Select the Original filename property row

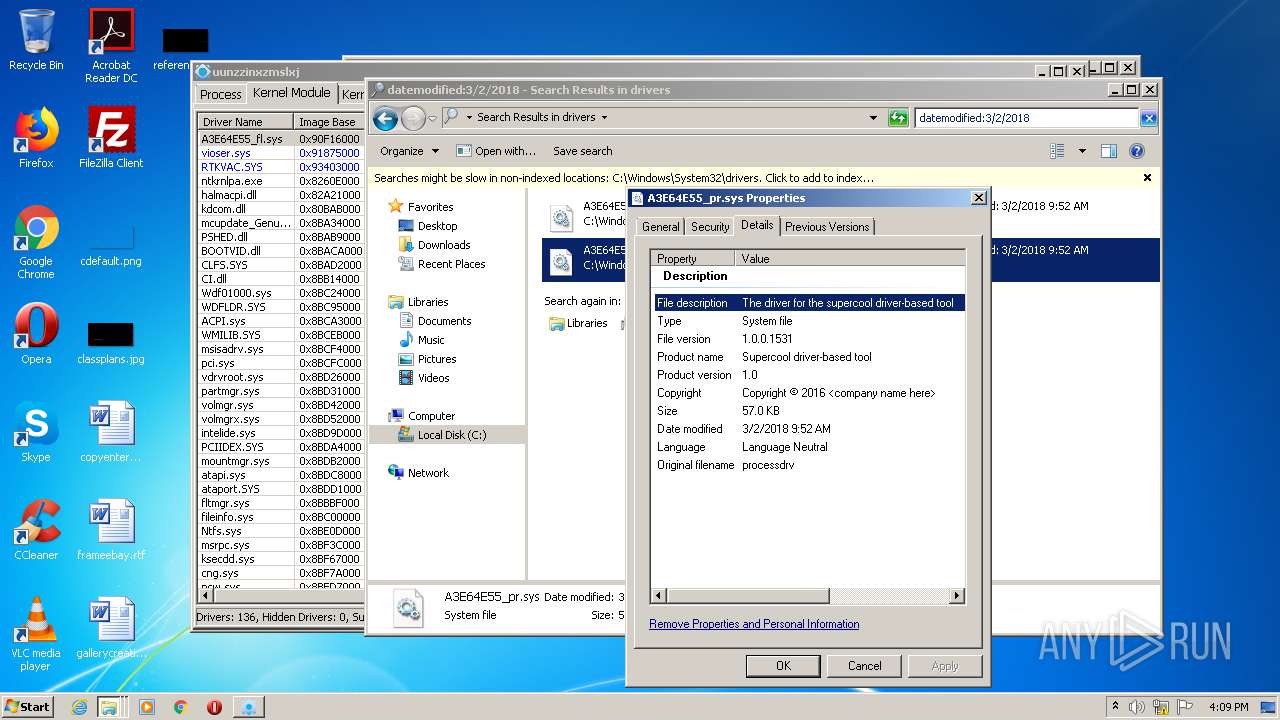pos(808,465)
